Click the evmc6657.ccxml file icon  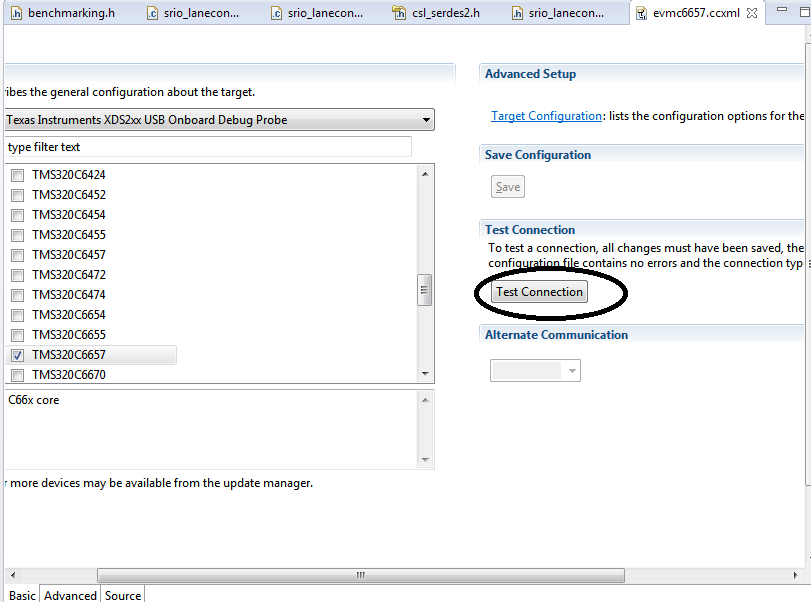pyautogui.click(x=641, y=13)
